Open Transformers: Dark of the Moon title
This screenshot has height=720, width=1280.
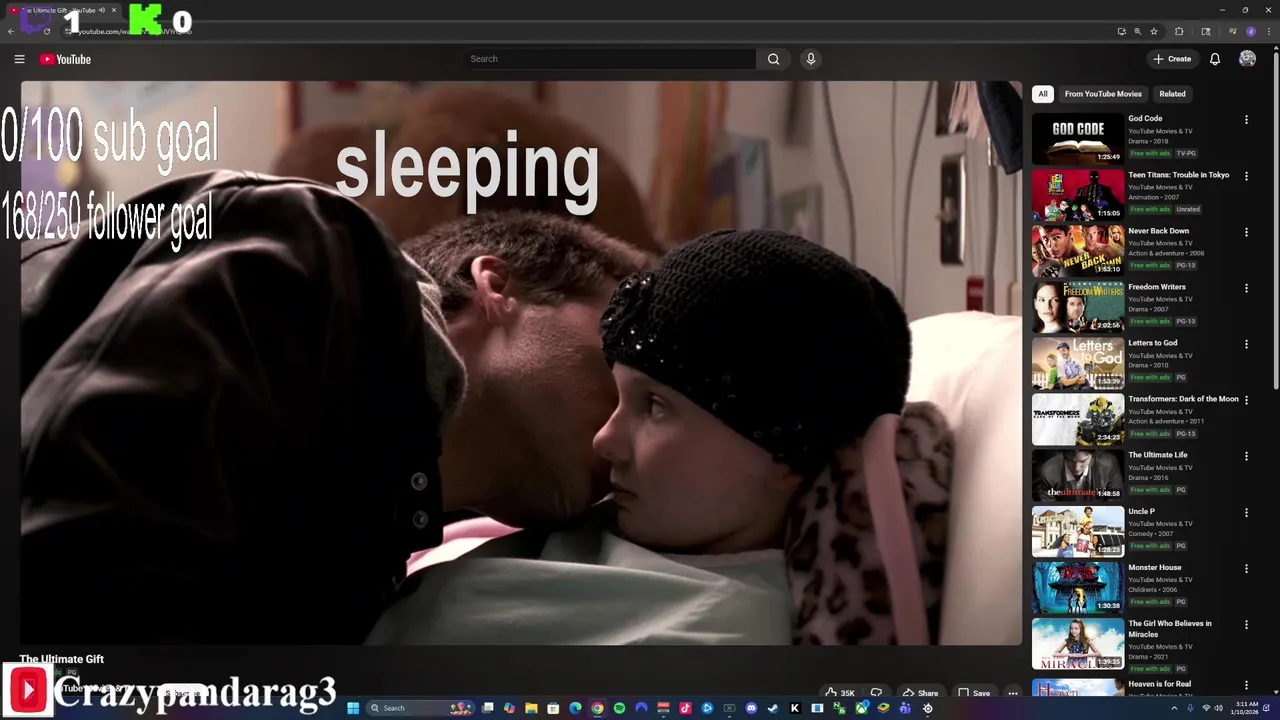[x=1183, y=399]
